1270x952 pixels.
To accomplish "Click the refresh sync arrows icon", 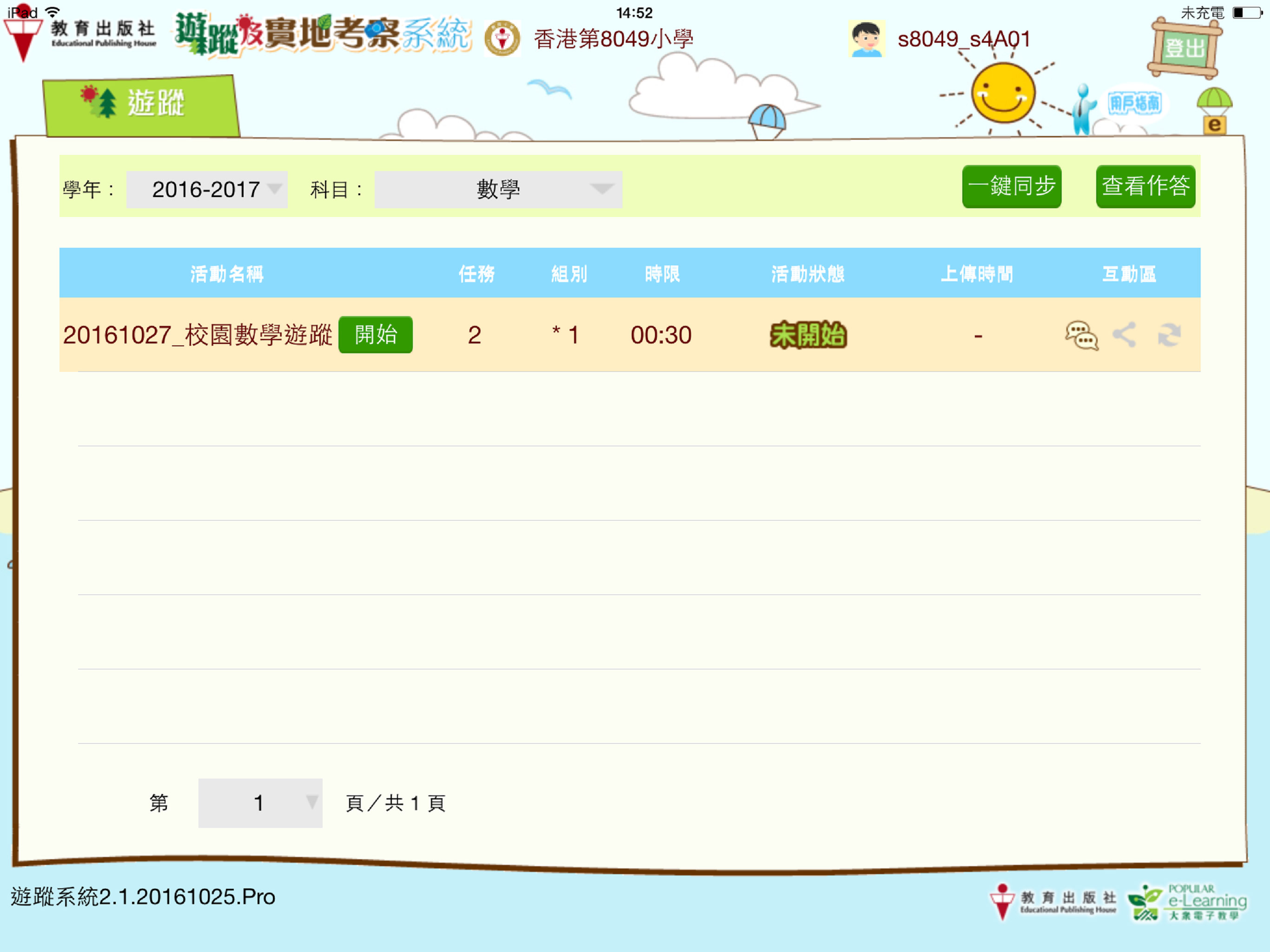I will (1169, 335).
